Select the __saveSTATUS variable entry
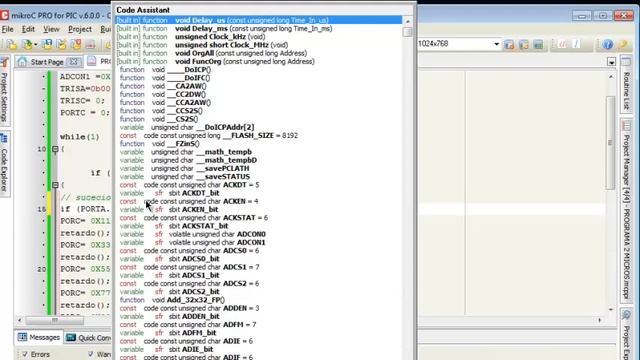The image size is (640, 360). (259, 176)
